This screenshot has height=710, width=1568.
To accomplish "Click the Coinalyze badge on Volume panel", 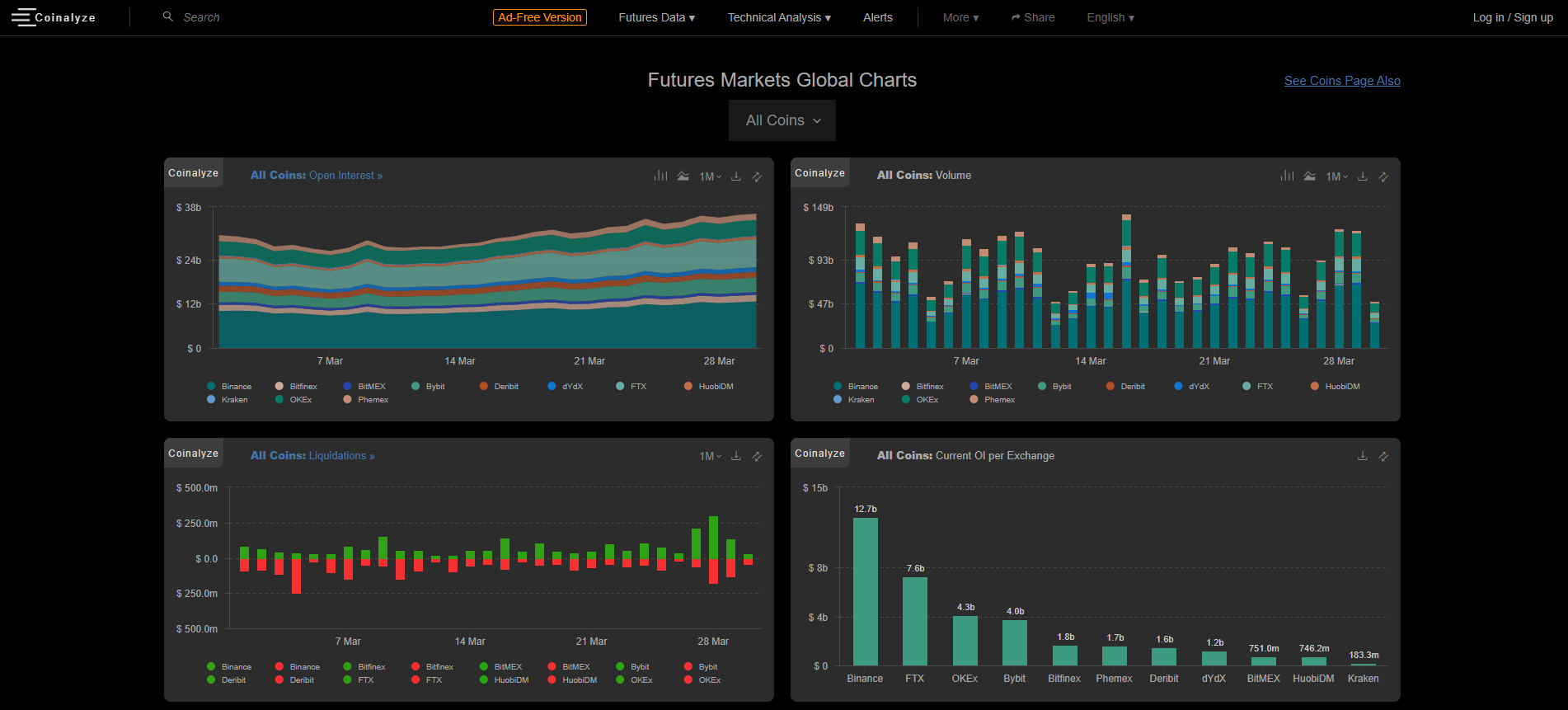I will click(x=820, y=173).
